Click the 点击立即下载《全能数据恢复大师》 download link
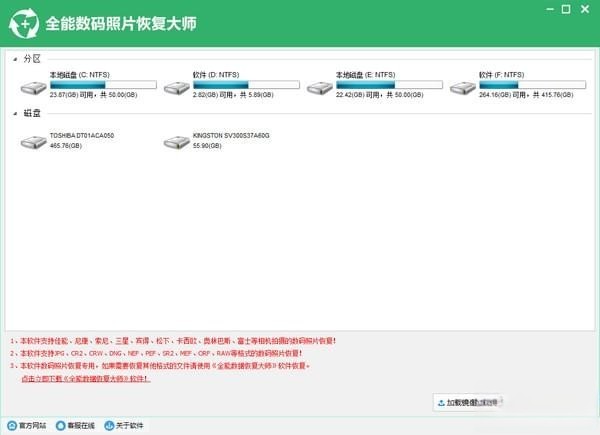 pyautogui.click(x=86, y=379)
